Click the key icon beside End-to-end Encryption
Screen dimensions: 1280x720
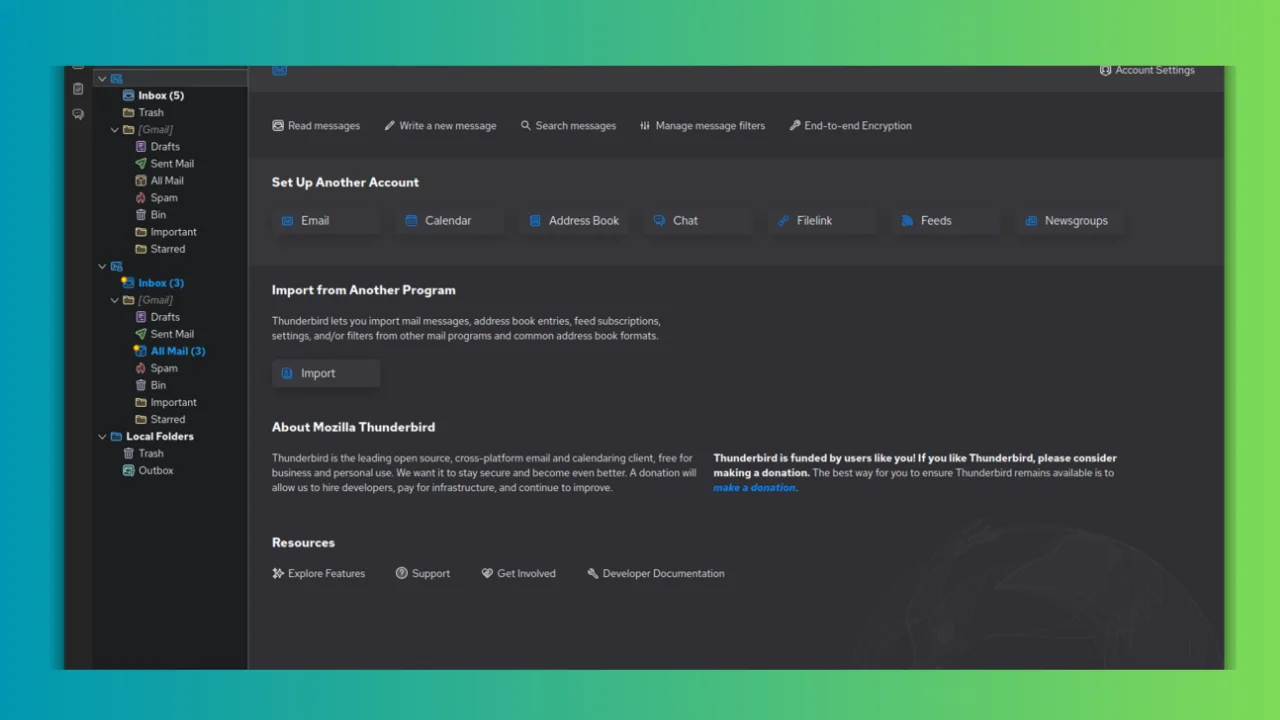[x=795, y=126]
